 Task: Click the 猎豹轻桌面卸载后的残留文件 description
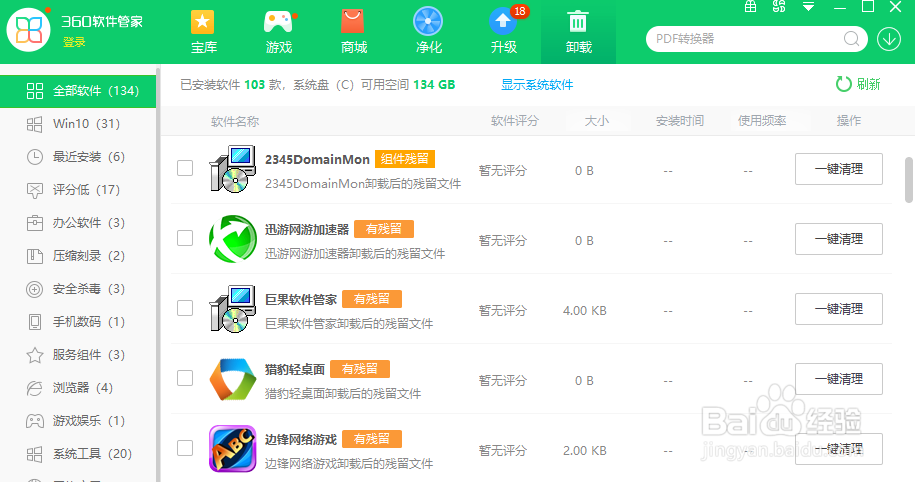click(343, 394)
